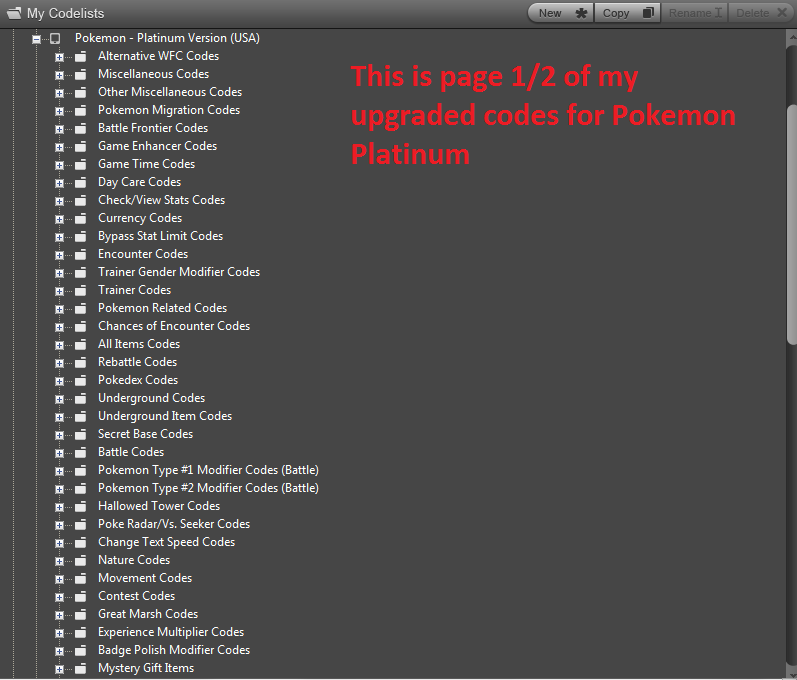Expand the Mystery Gift Items folder
This screenshot has height=680, width=797.
coord(59,669)
